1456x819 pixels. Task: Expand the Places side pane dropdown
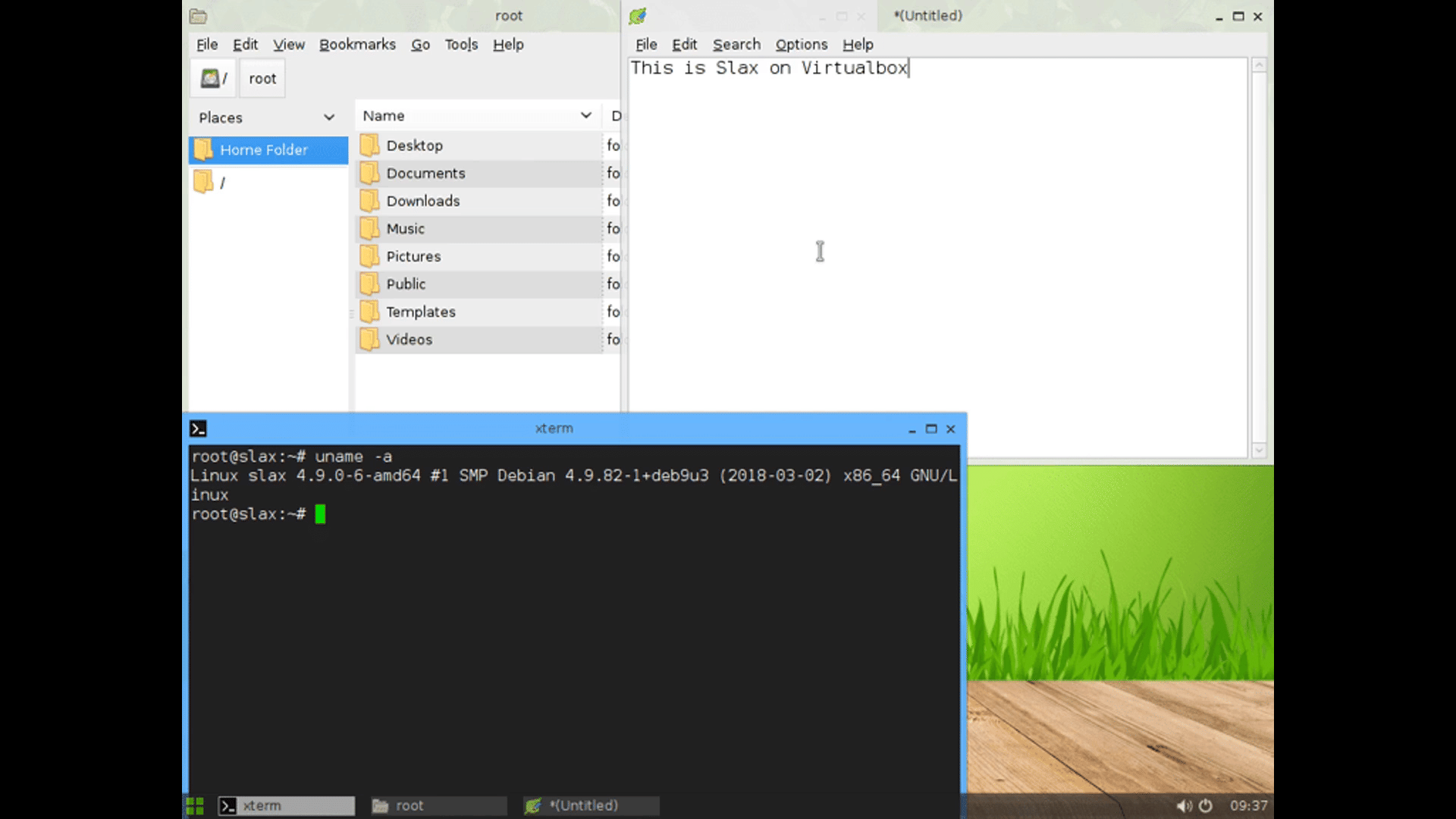click(329, 118)
